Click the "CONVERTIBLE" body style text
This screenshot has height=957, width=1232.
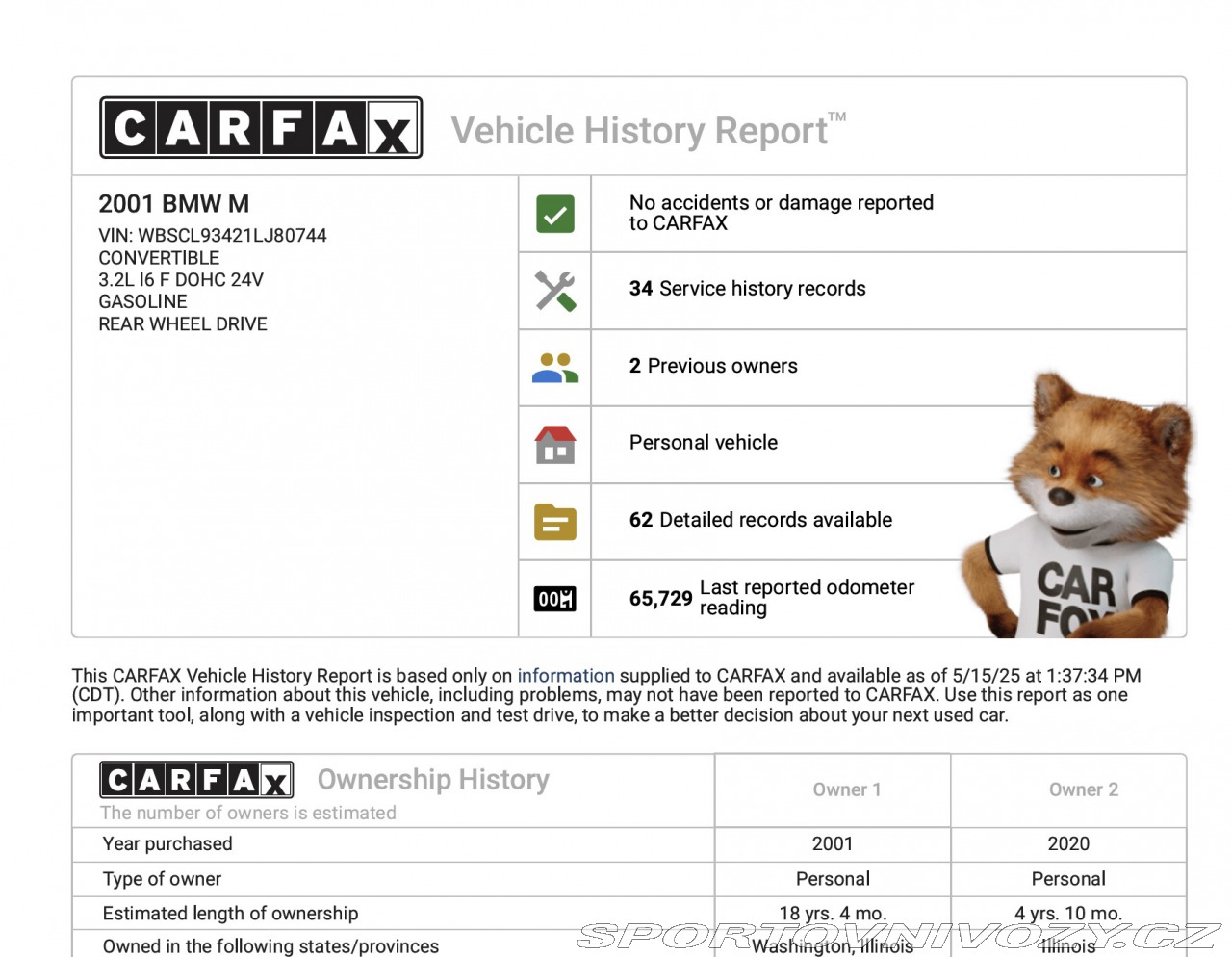(159, 258)
